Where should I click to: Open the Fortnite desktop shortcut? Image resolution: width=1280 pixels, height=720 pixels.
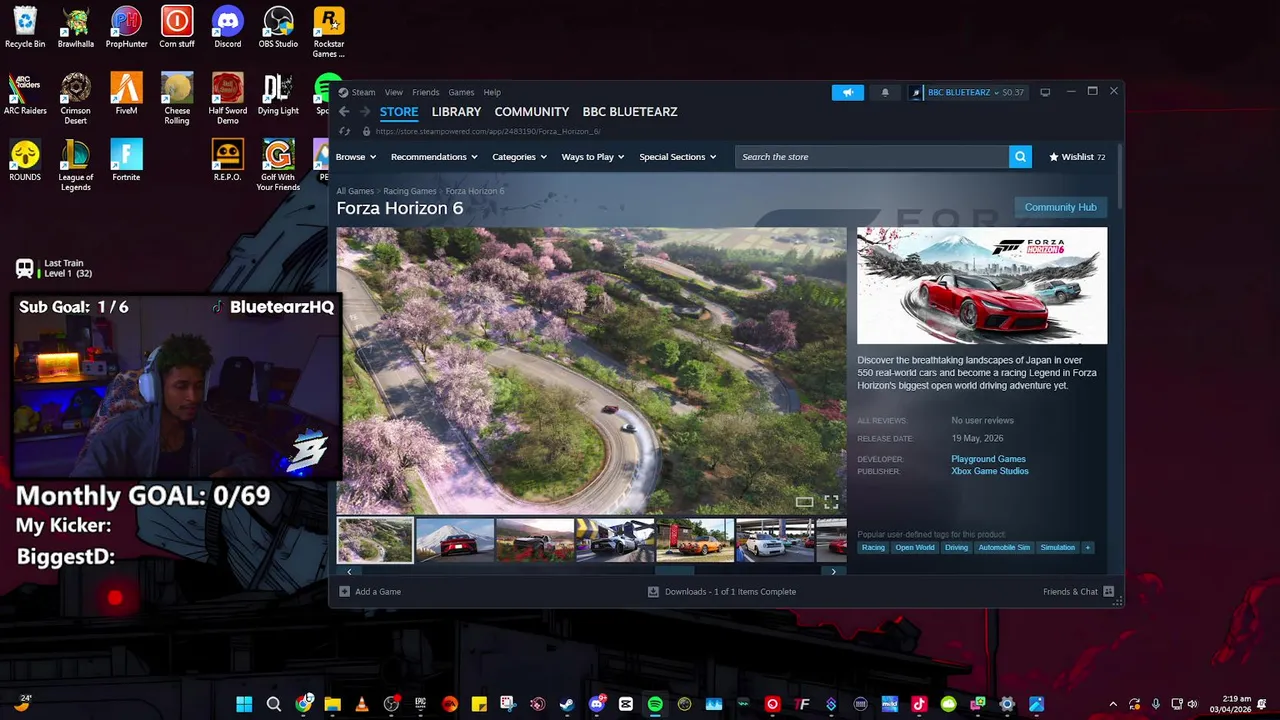point(126,161)
